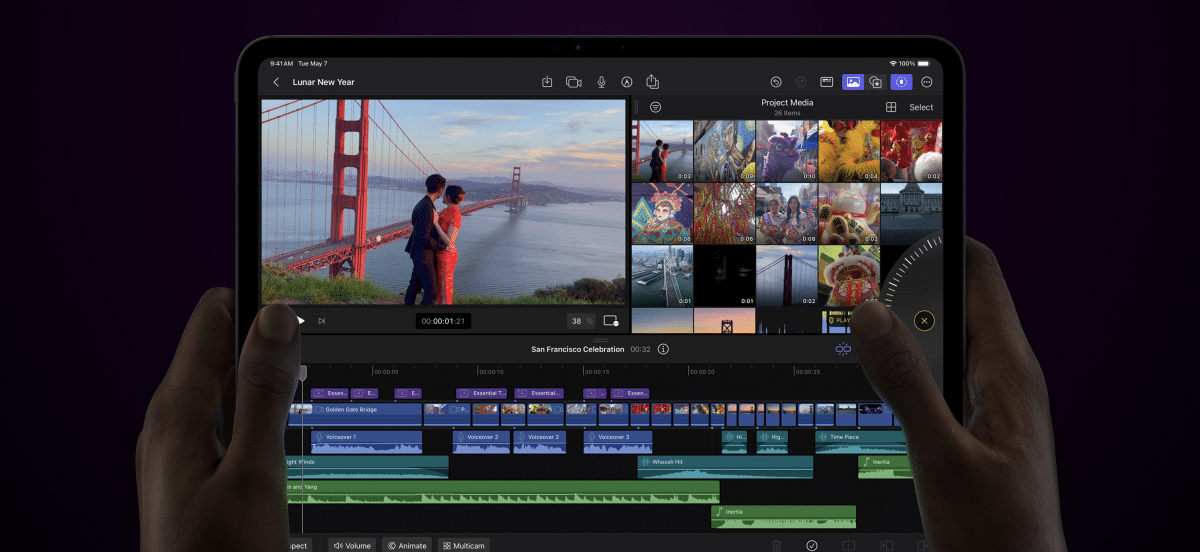Click the San Francisco Celebration title
Image resolution: width=1200 pixels, height=552 pixels.
tap(578, 349)
